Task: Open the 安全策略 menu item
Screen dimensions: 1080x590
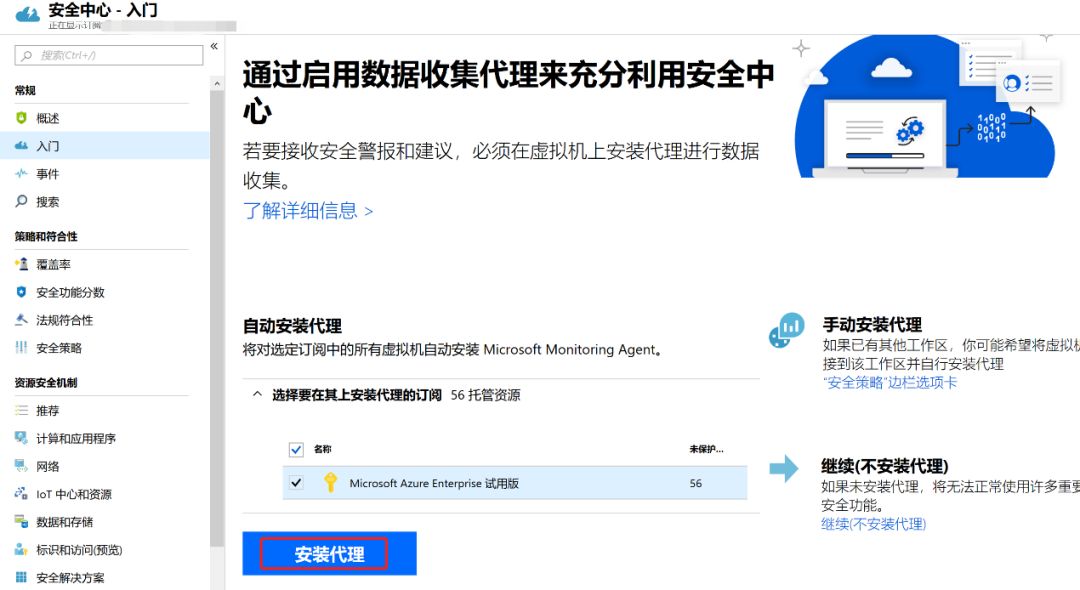Action: click(x=59, y=348)
